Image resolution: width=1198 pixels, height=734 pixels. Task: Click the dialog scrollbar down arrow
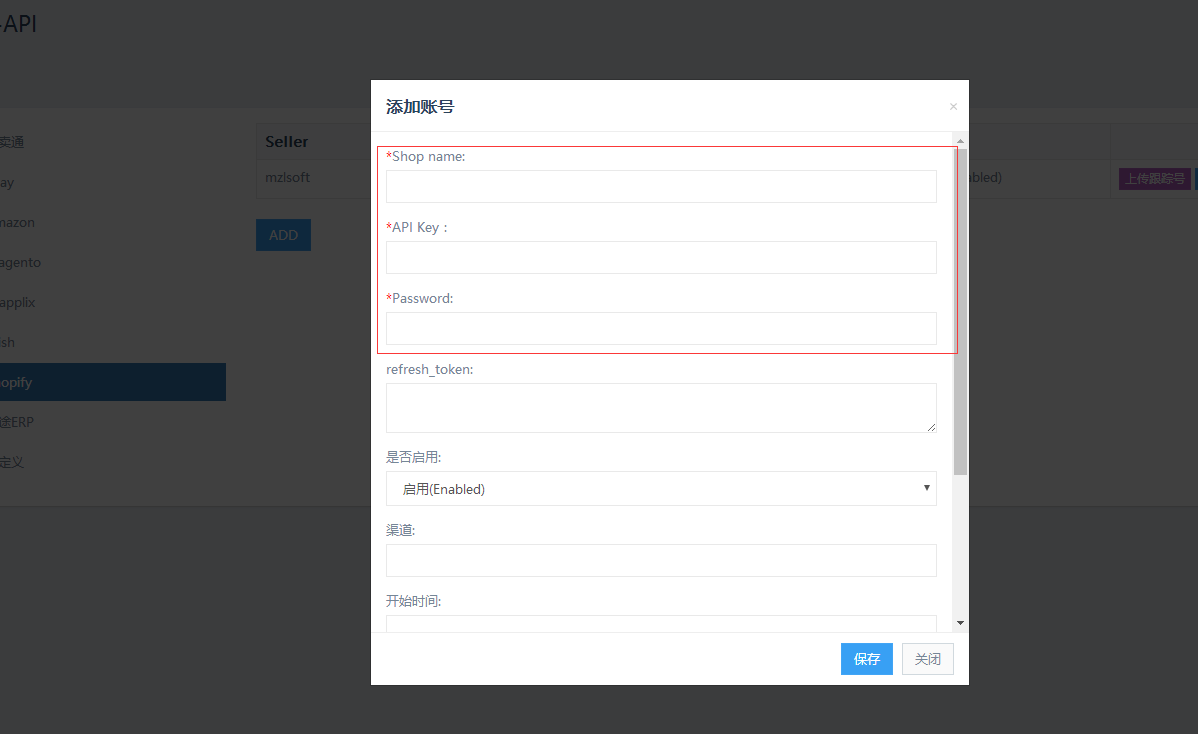960,623
